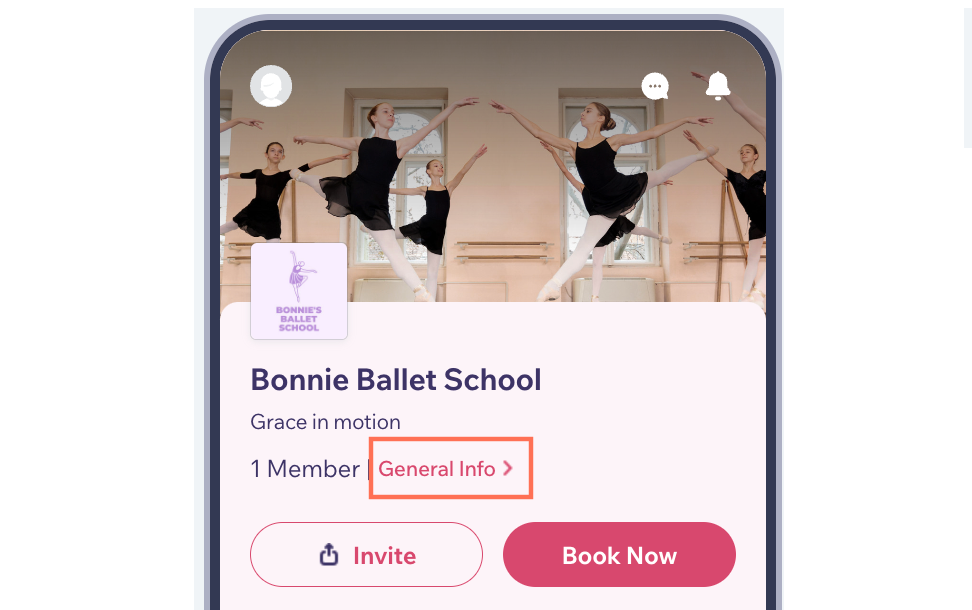Open the chat messages bubble icon
The width and height of the screenshot is (972, 610).
click(655, 86)
